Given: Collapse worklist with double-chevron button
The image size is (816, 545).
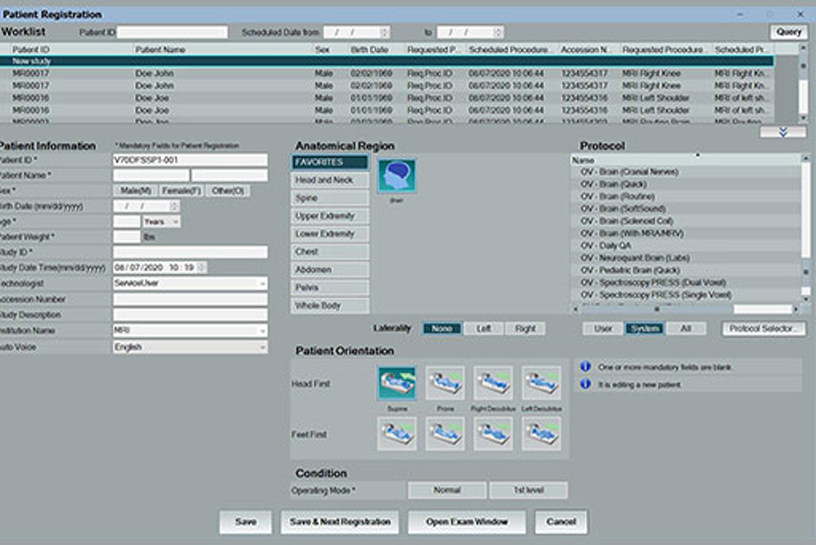Looking at the screenshot, I should (783, 132).
